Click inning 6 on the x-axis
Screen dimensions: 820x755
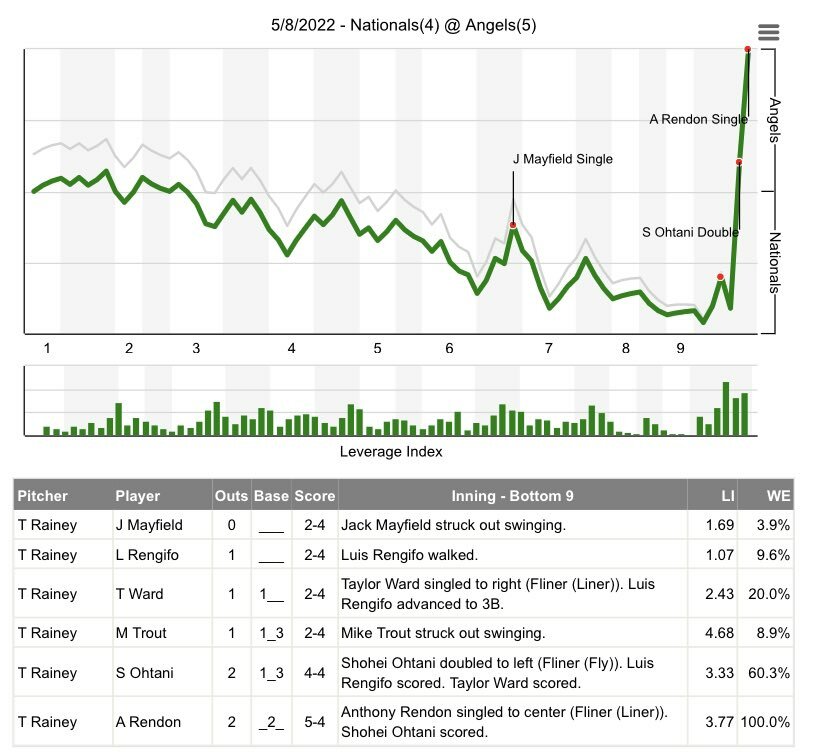[449, 348]
